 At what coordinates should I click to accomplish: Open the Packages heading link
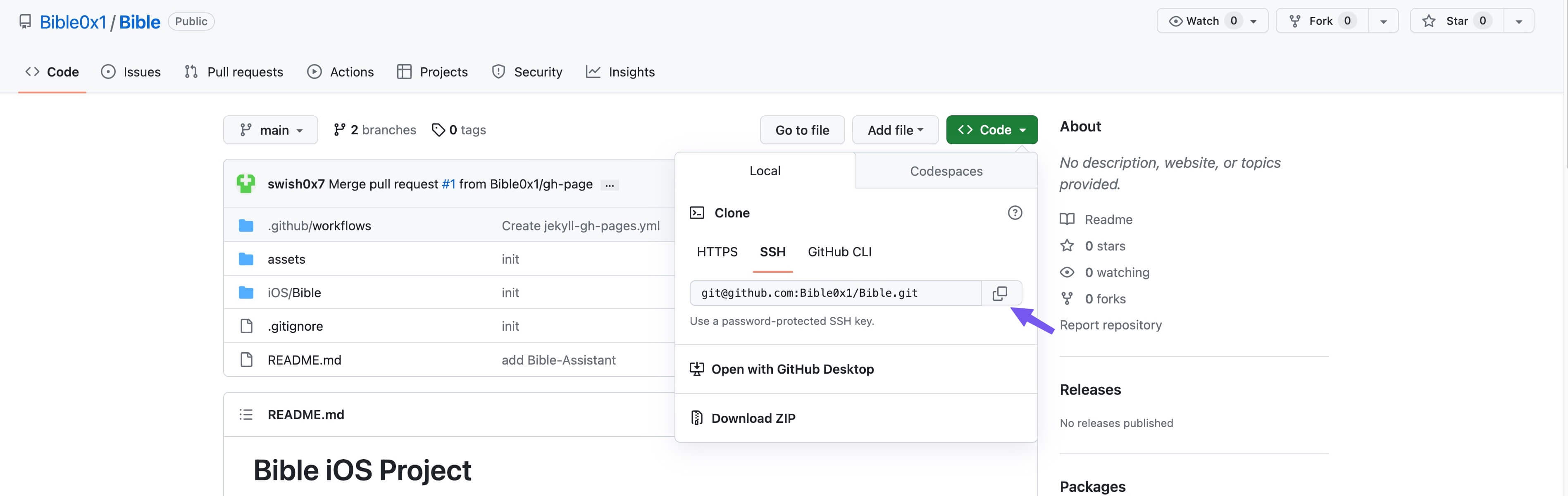click(x=1093, y=486)
